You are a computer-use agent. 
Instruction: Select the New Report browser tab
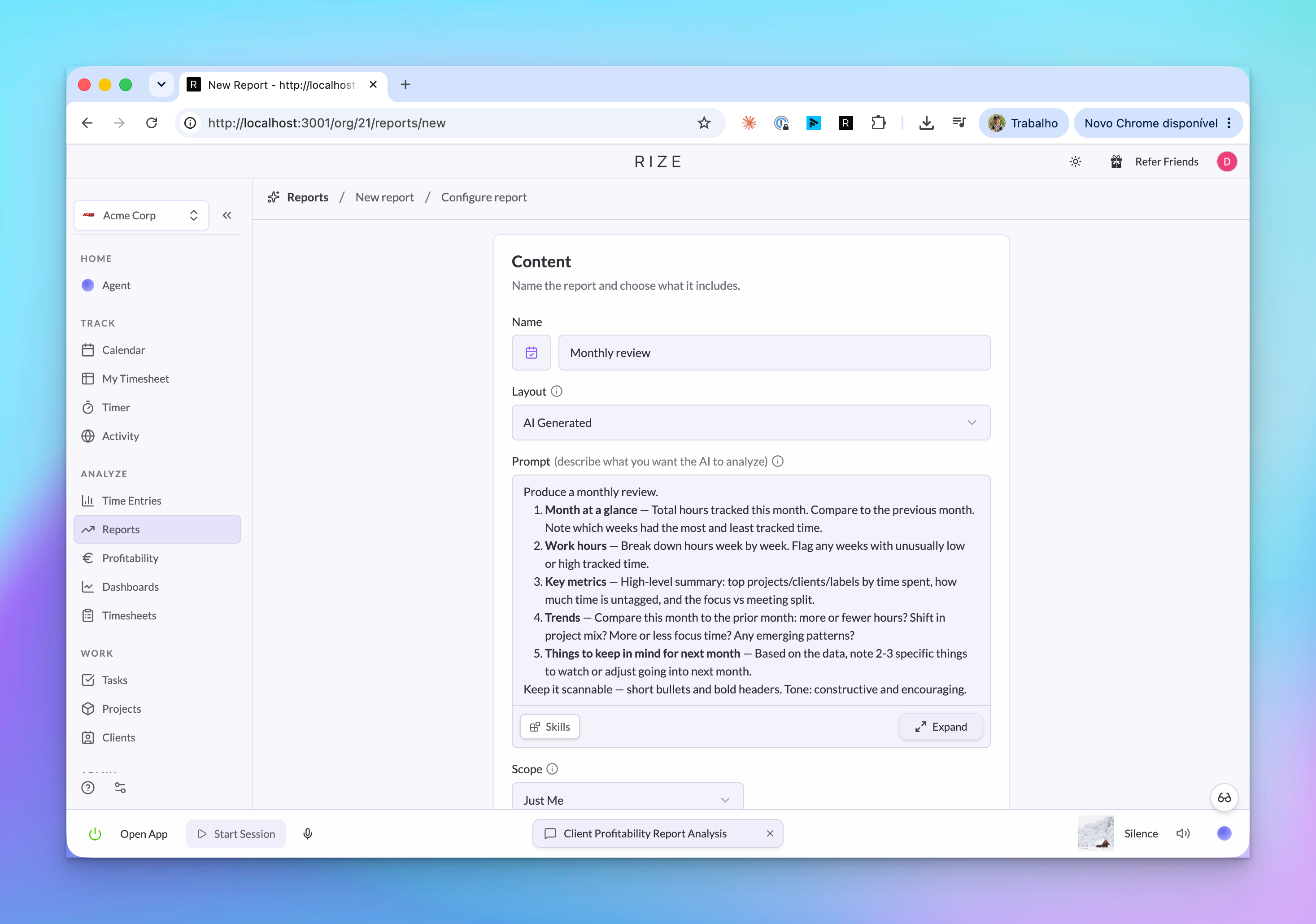(283, 85)
